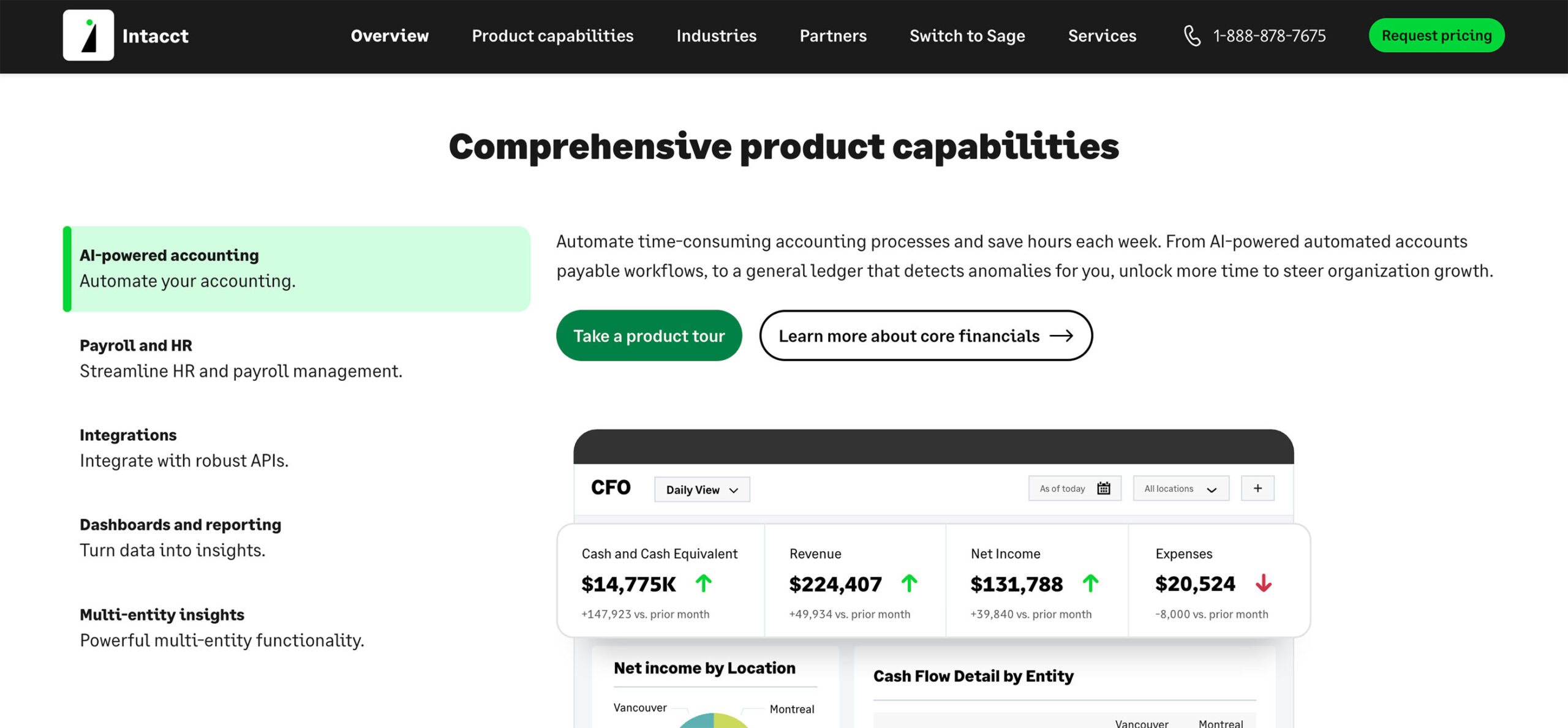Click the up arrow next to Revenue $224,407

pos(910,584)
